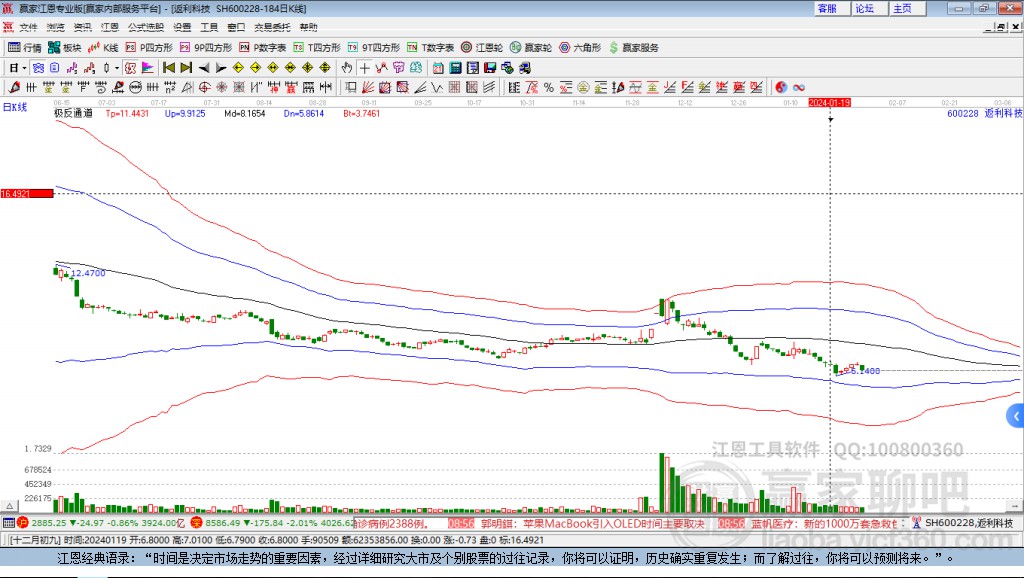1024x578 pixels.
Task: Click the highlighted 2024-01-19 date marker
Action: (829, 102)
